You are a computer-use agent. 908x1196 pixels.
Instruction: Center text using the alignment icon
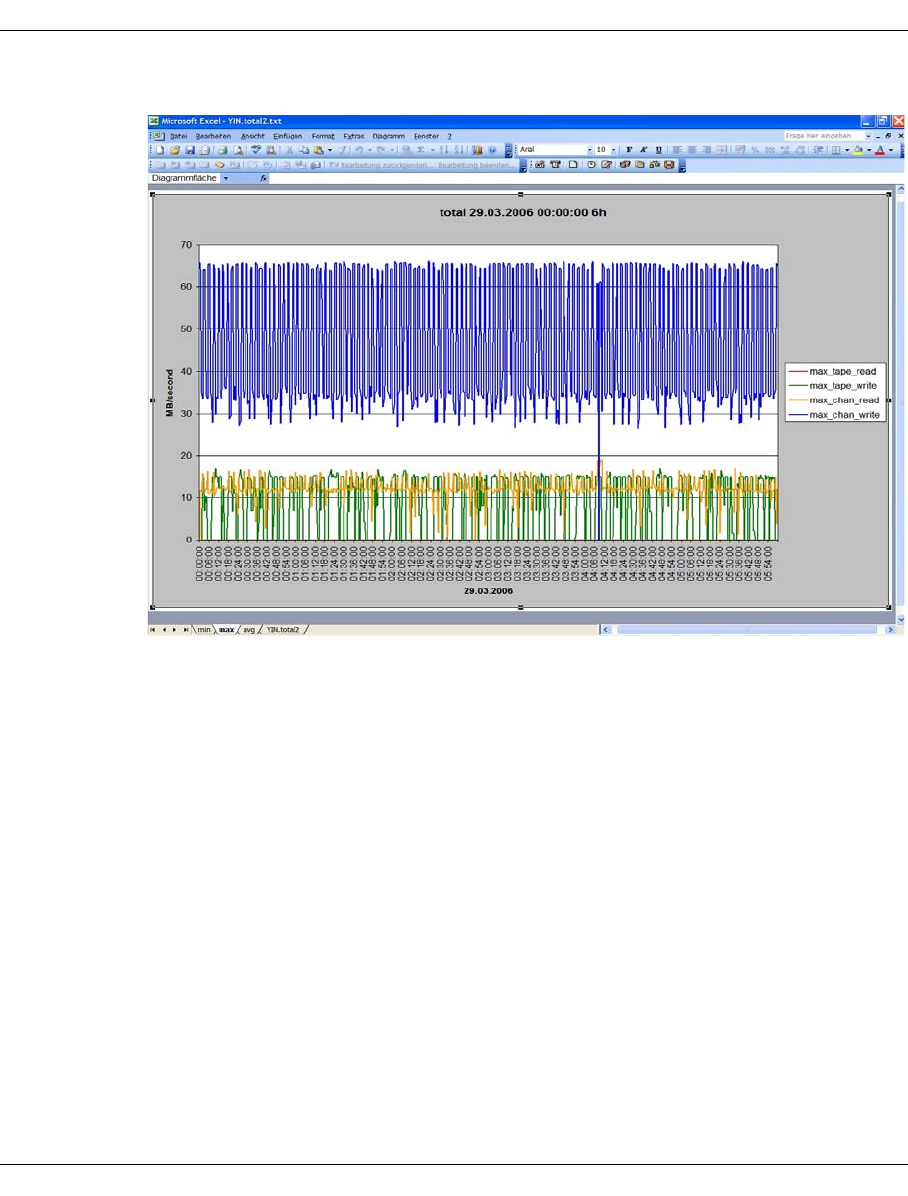pos(692,150)
